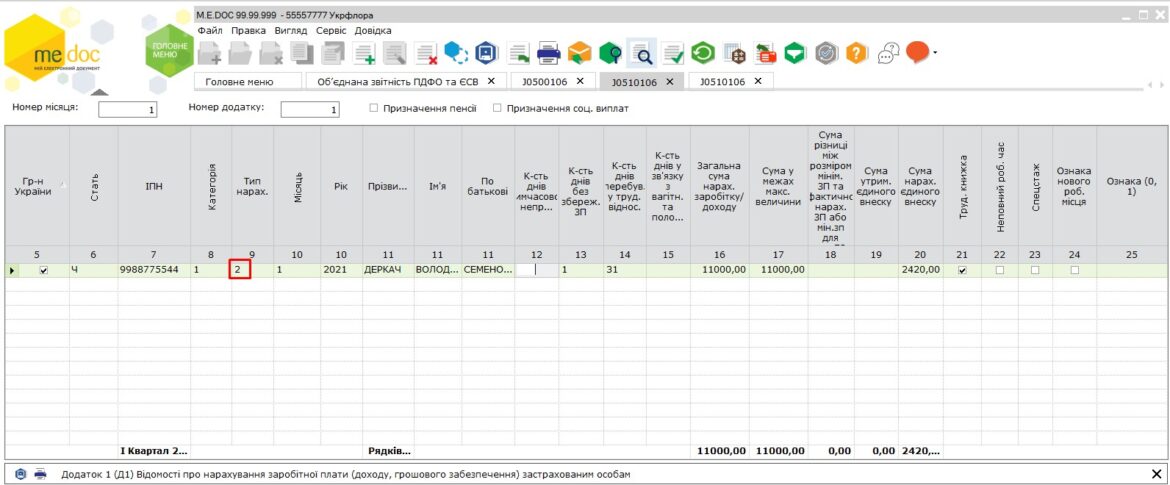Open the Правка menu
Viewport: 1170px width, 485px height.
(x=248, y=31)
